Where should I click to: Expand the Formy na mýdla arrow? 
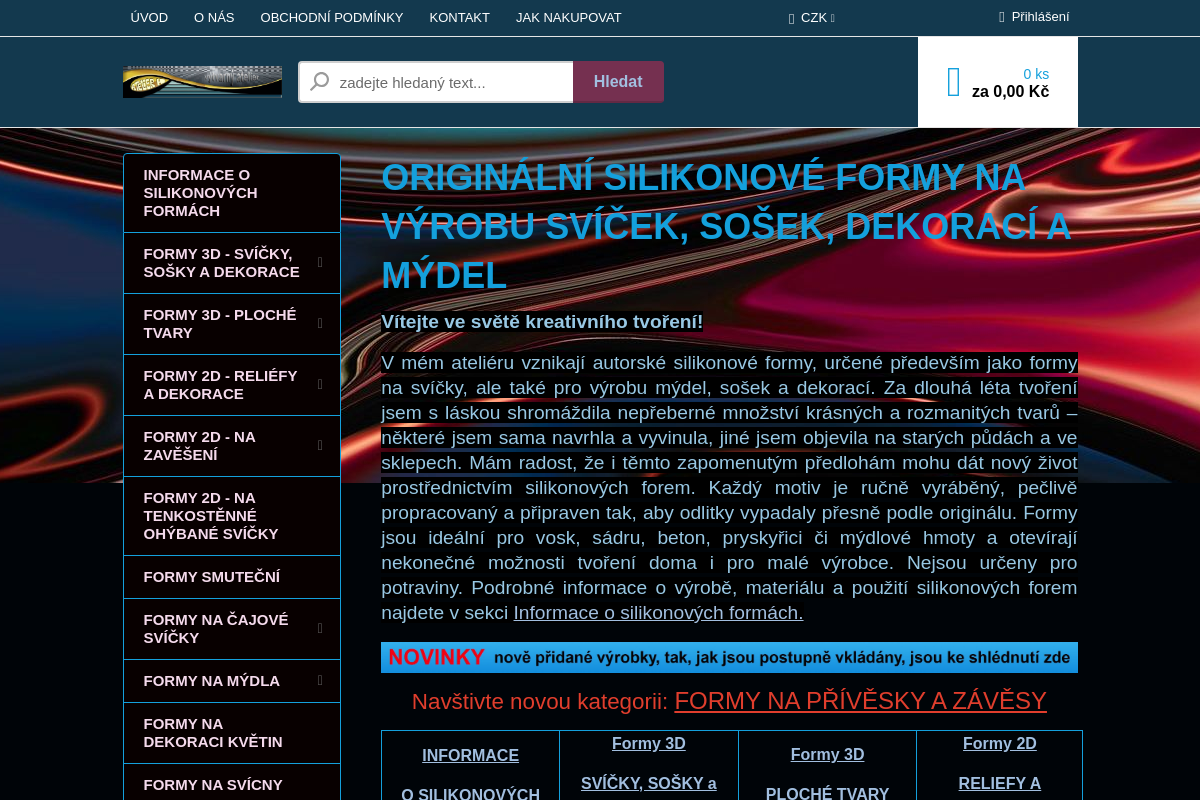320,681
